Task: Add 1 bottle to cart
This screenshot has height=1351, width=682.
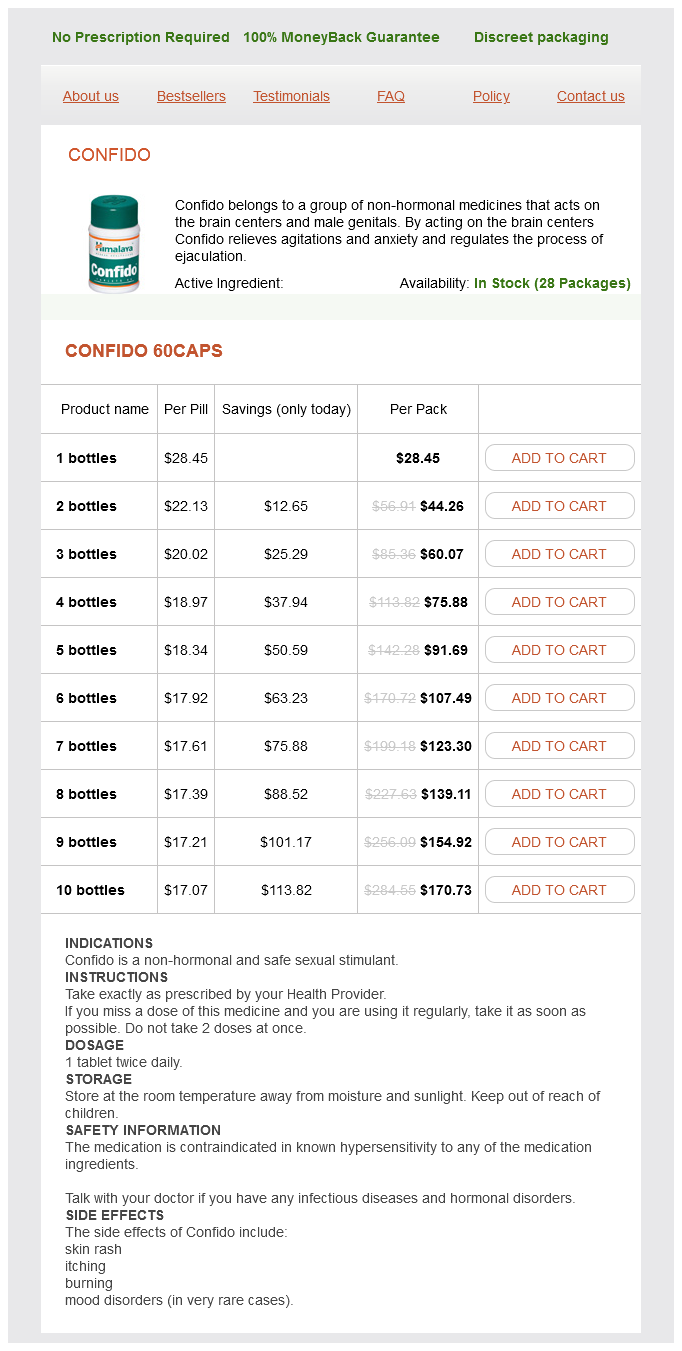Action: click(559, 458)
